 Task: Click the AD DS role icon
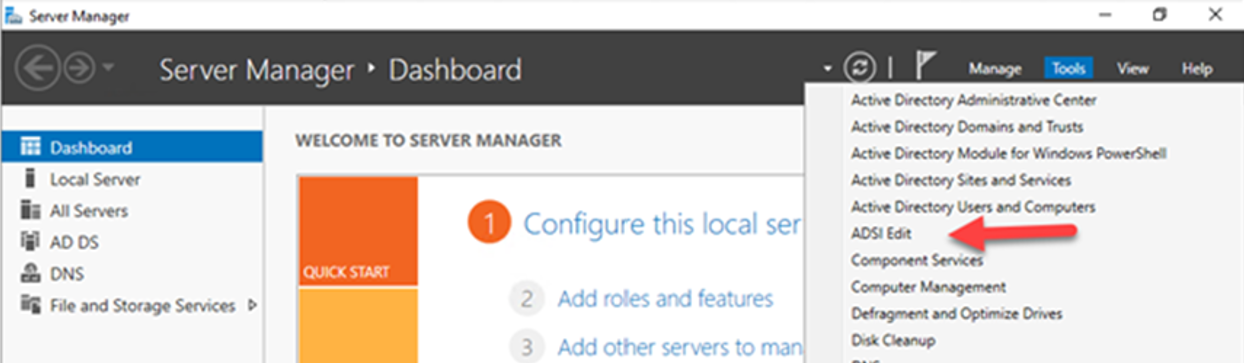(30, 242)
